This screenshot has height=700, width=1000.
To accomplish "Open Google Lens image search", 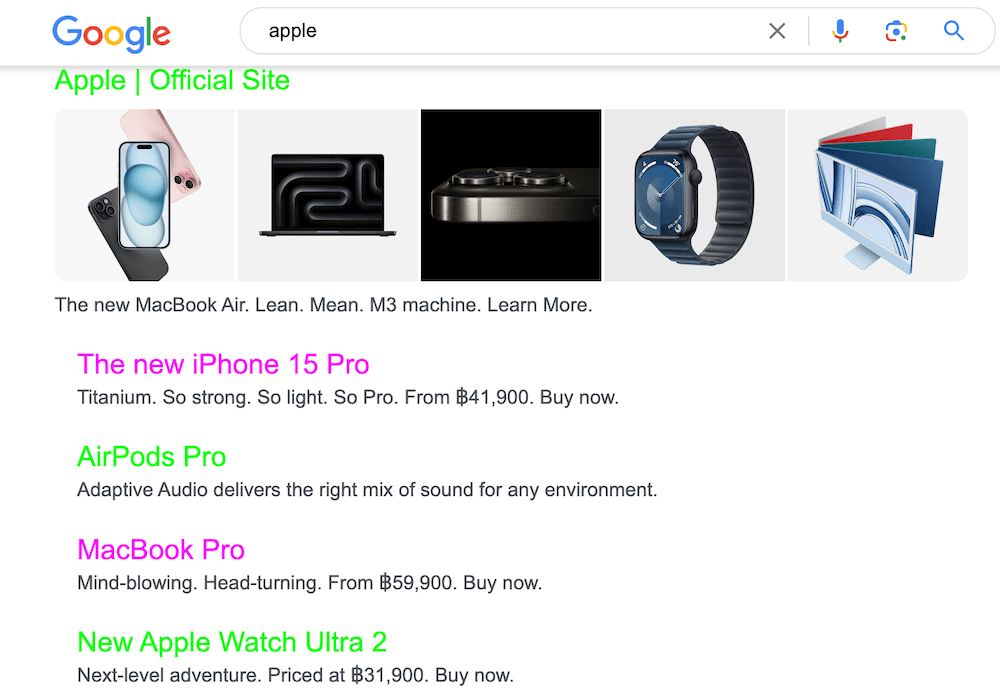I will tap(896, 31).
